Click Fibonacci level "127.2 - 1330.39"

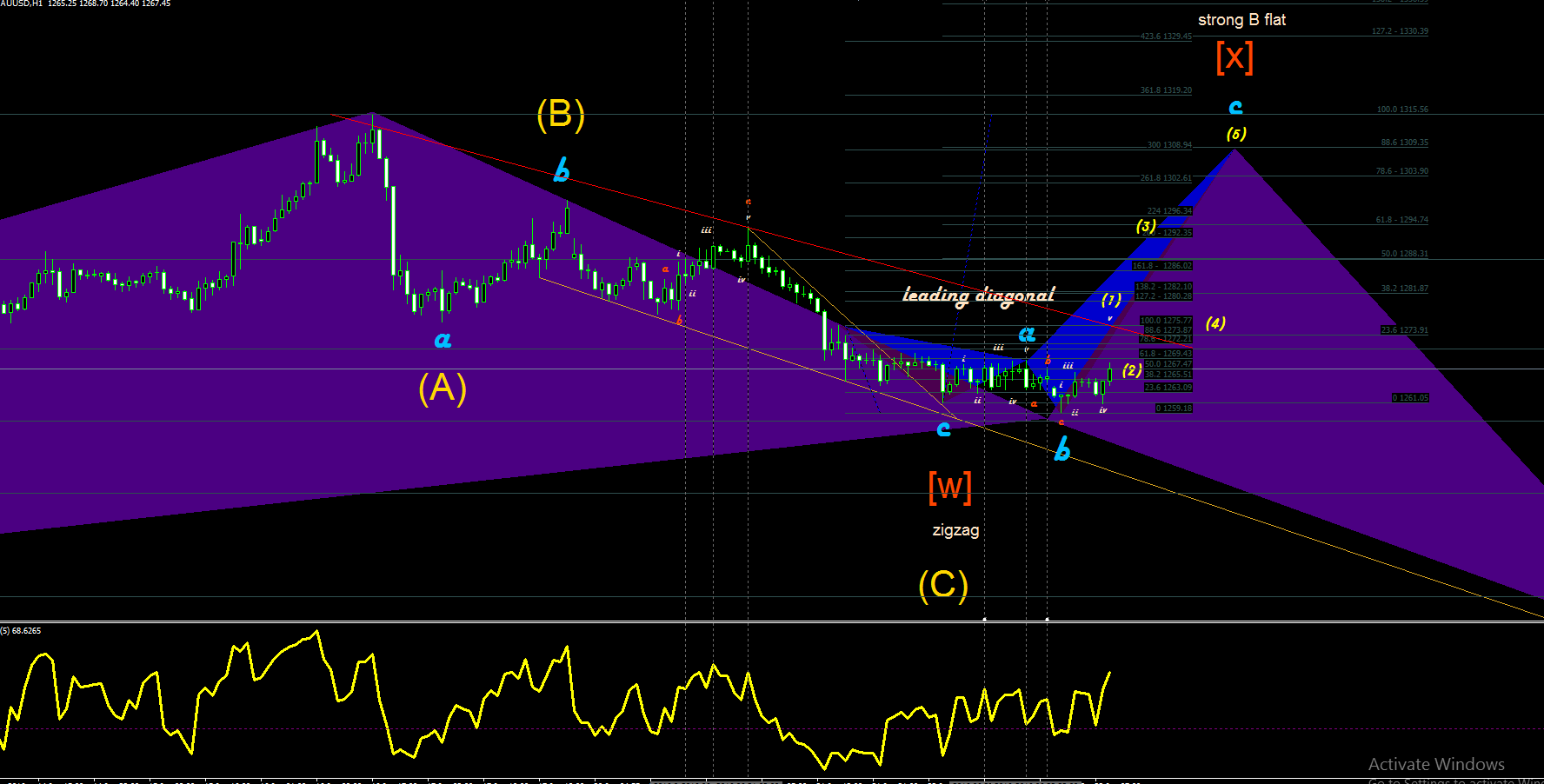pyautogui.click(x=1400, y=31)
